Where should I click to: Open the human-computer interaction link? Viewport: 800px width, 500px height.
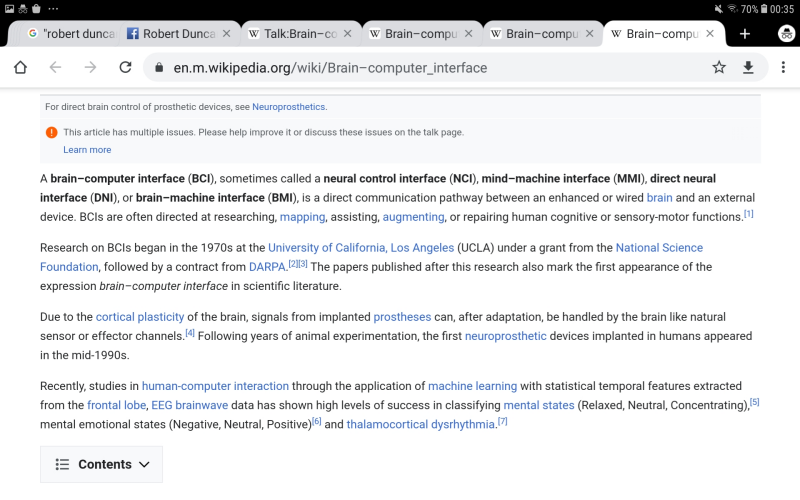215,386
